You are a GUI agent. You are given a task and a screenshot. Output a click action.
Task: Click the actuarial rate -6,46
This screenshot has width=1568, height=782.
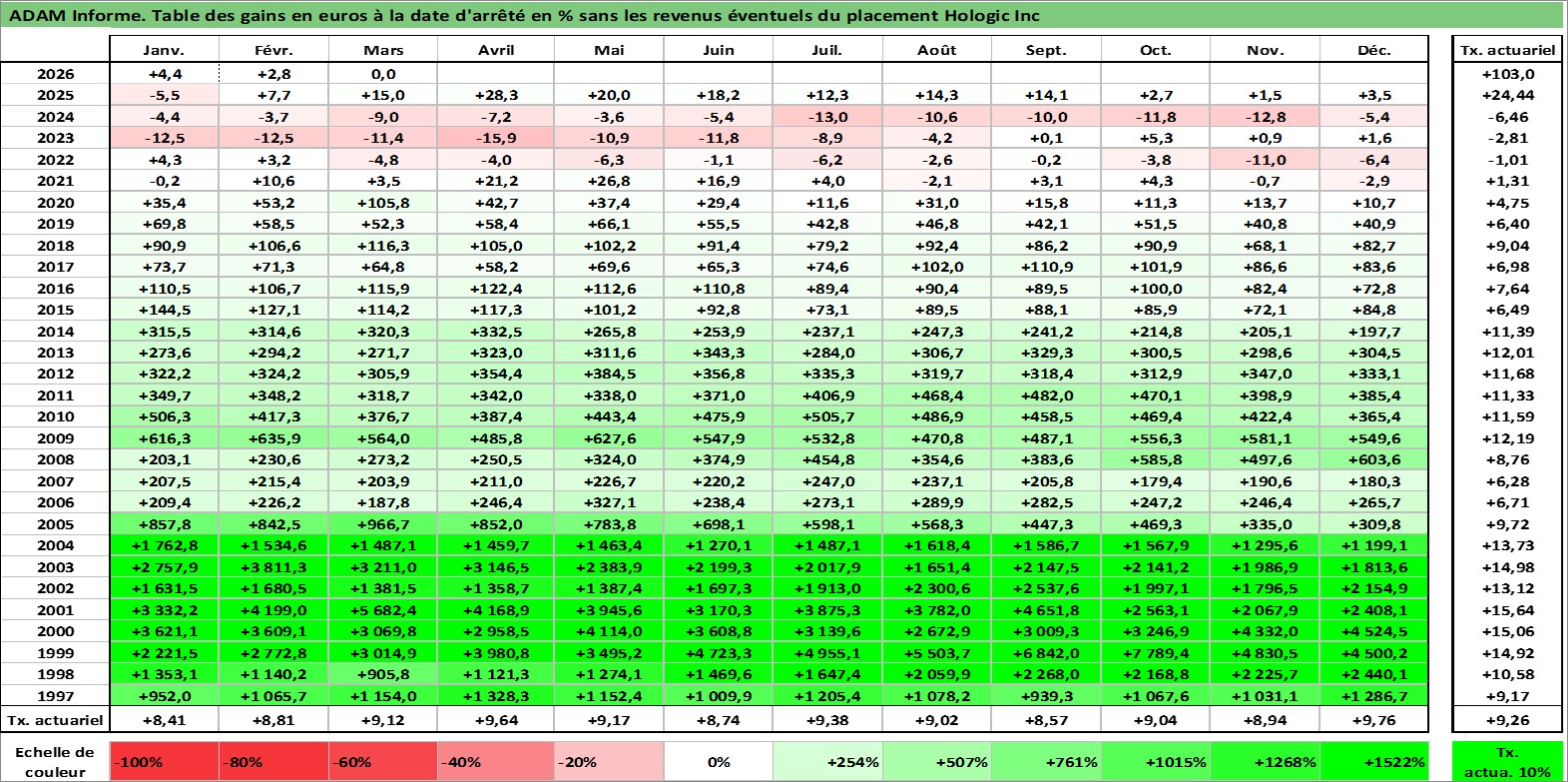tap(1508, 117)
